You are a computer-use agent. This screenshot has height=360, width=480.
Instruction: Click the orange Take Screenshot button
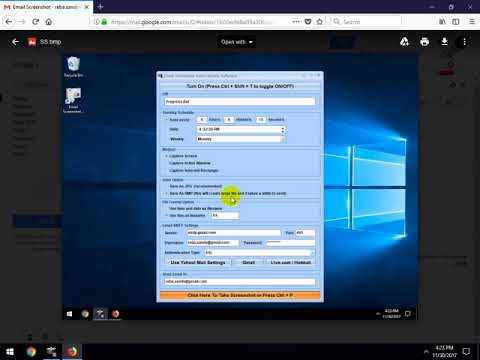click(240, 295)
